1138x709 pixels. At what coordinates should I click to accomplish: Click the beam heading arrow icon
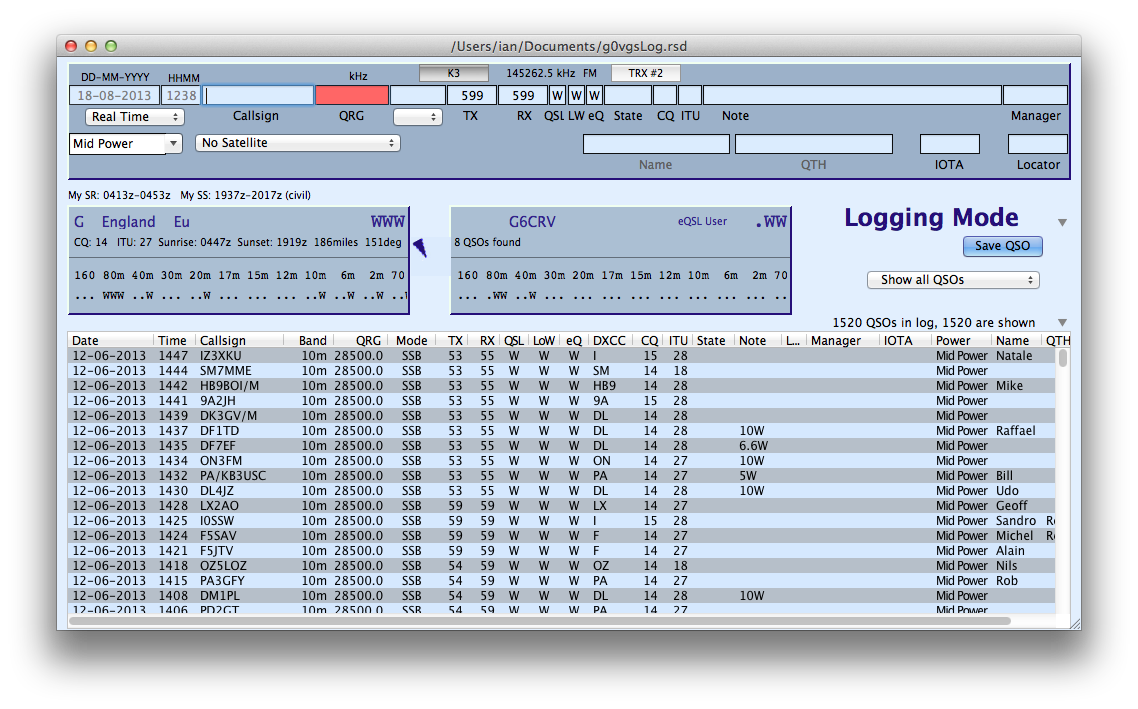tap(419, 248)
